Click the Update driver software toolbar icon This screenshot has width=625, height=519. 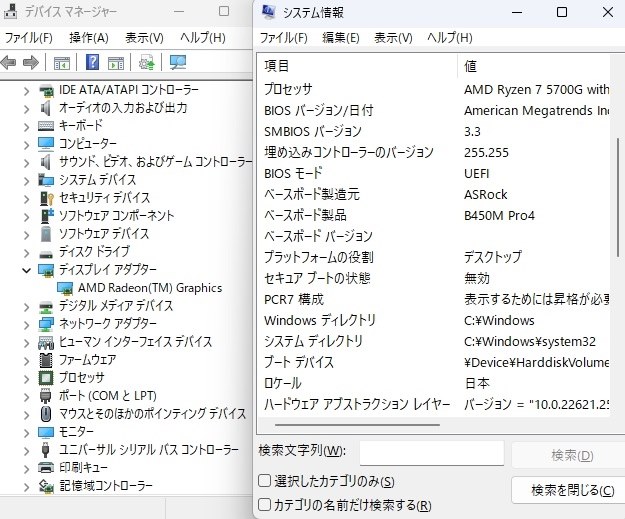pos(146,63)
